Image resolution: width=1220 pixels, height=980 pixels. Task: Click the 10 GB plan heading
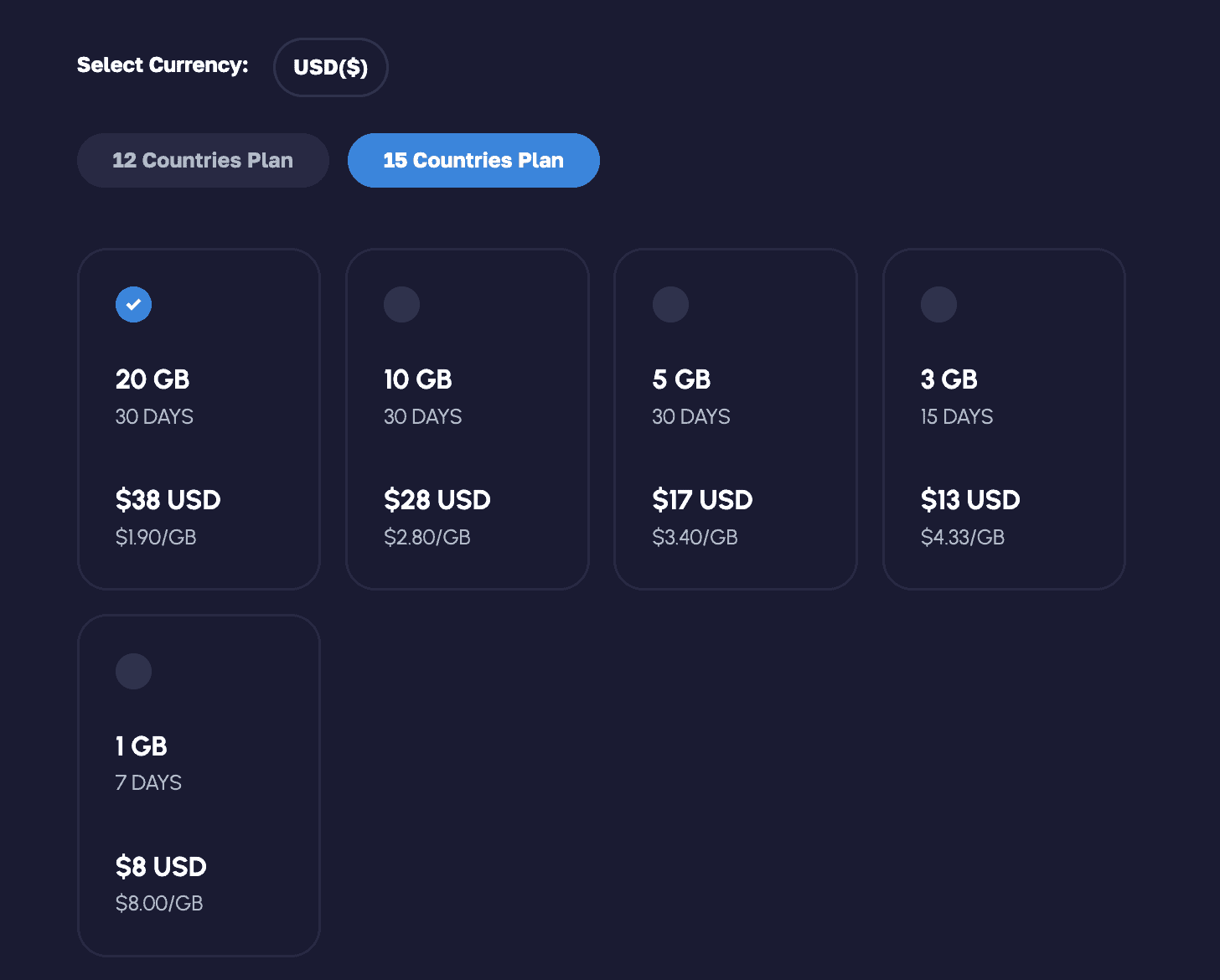[417, 379]
